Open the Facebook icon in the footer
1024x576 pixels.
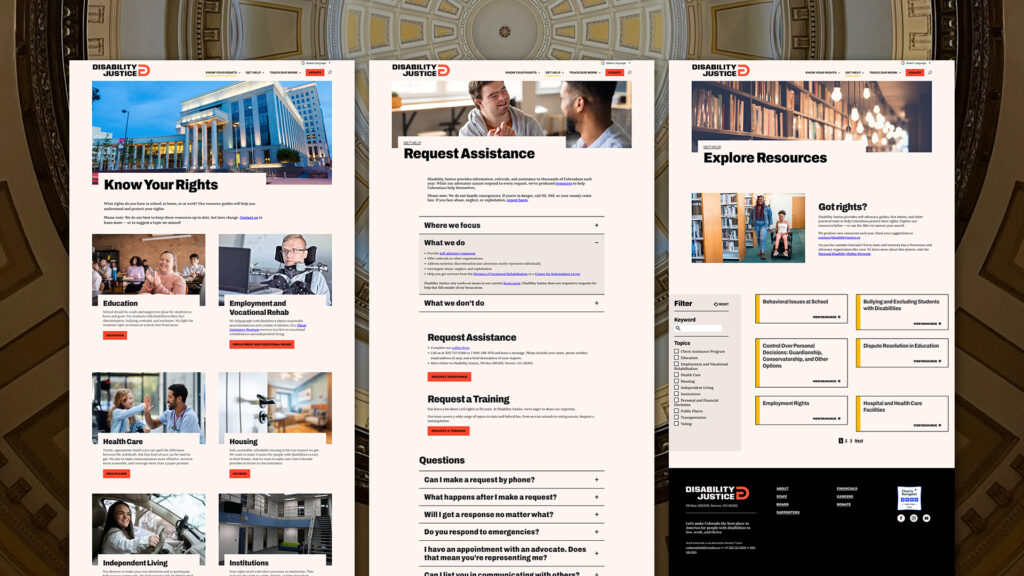coord(901,518)
